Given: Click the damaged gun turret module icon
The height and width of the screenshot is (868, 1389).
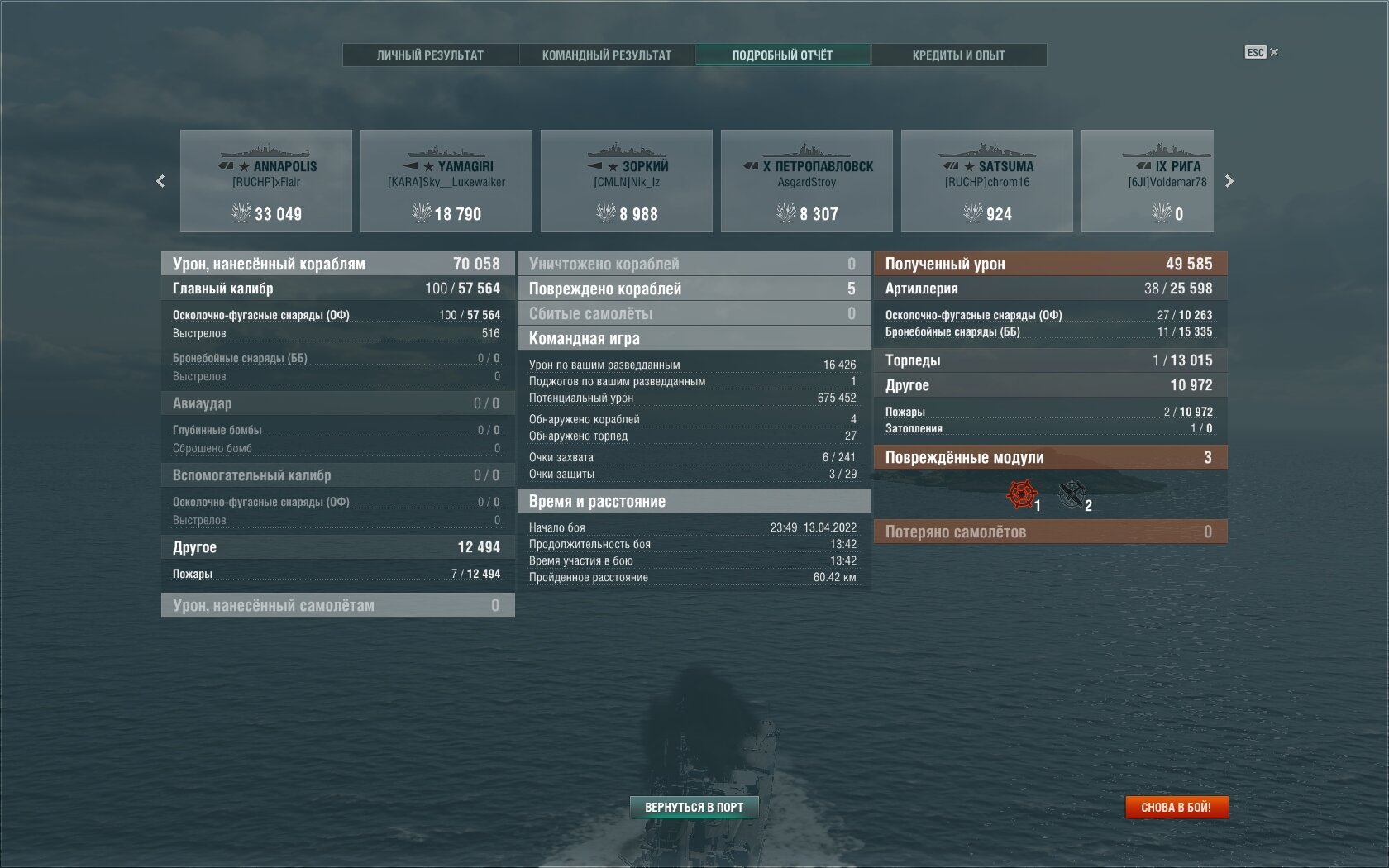Looking at the screenshot, I should coord(1072,494).
